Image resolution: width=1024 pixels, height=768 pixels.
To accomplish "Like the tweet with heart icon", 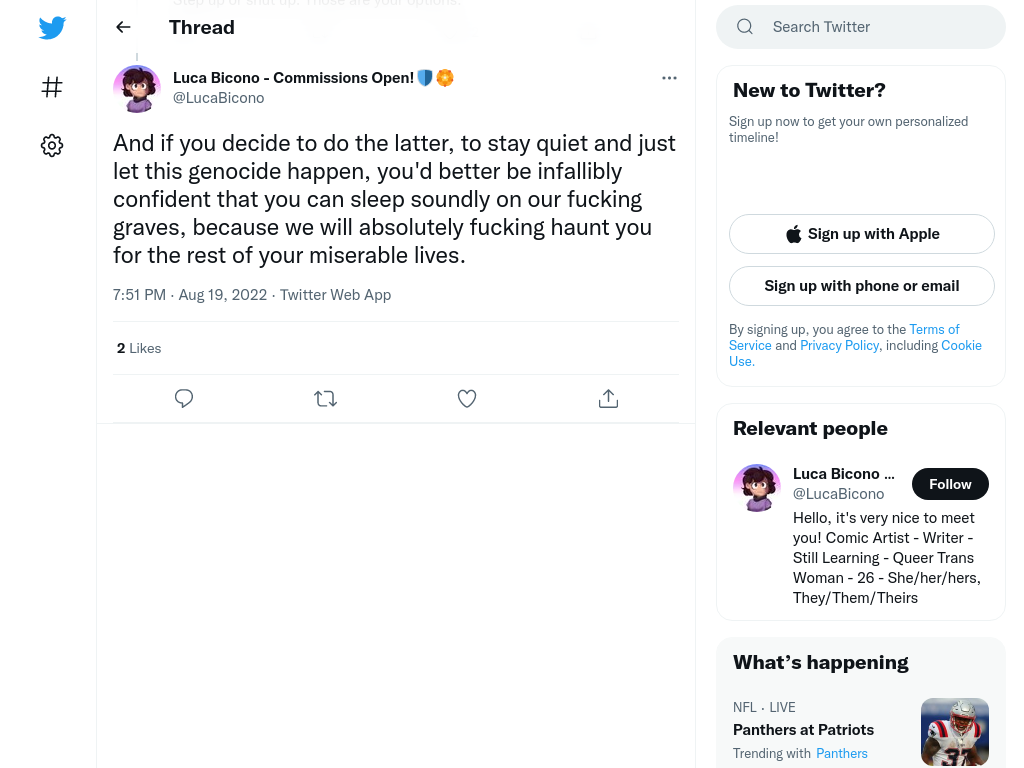I will (x=467, y=398).
